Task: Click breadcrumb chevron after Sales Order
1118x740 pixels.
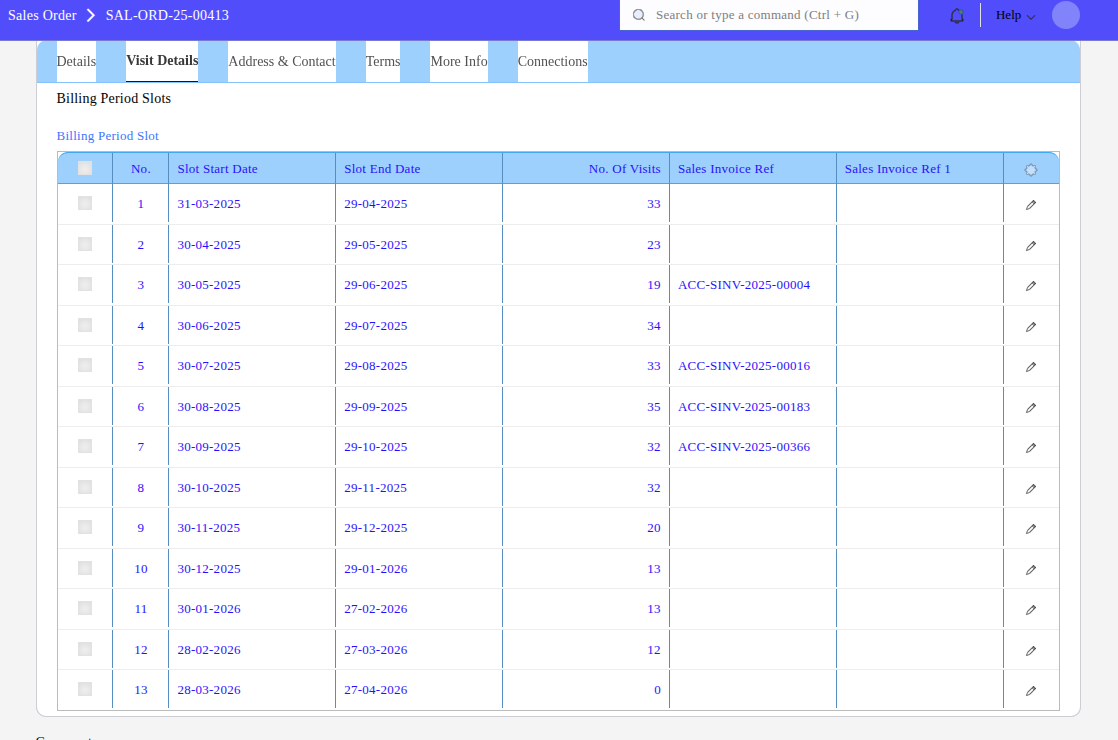Action: point(91,15)
